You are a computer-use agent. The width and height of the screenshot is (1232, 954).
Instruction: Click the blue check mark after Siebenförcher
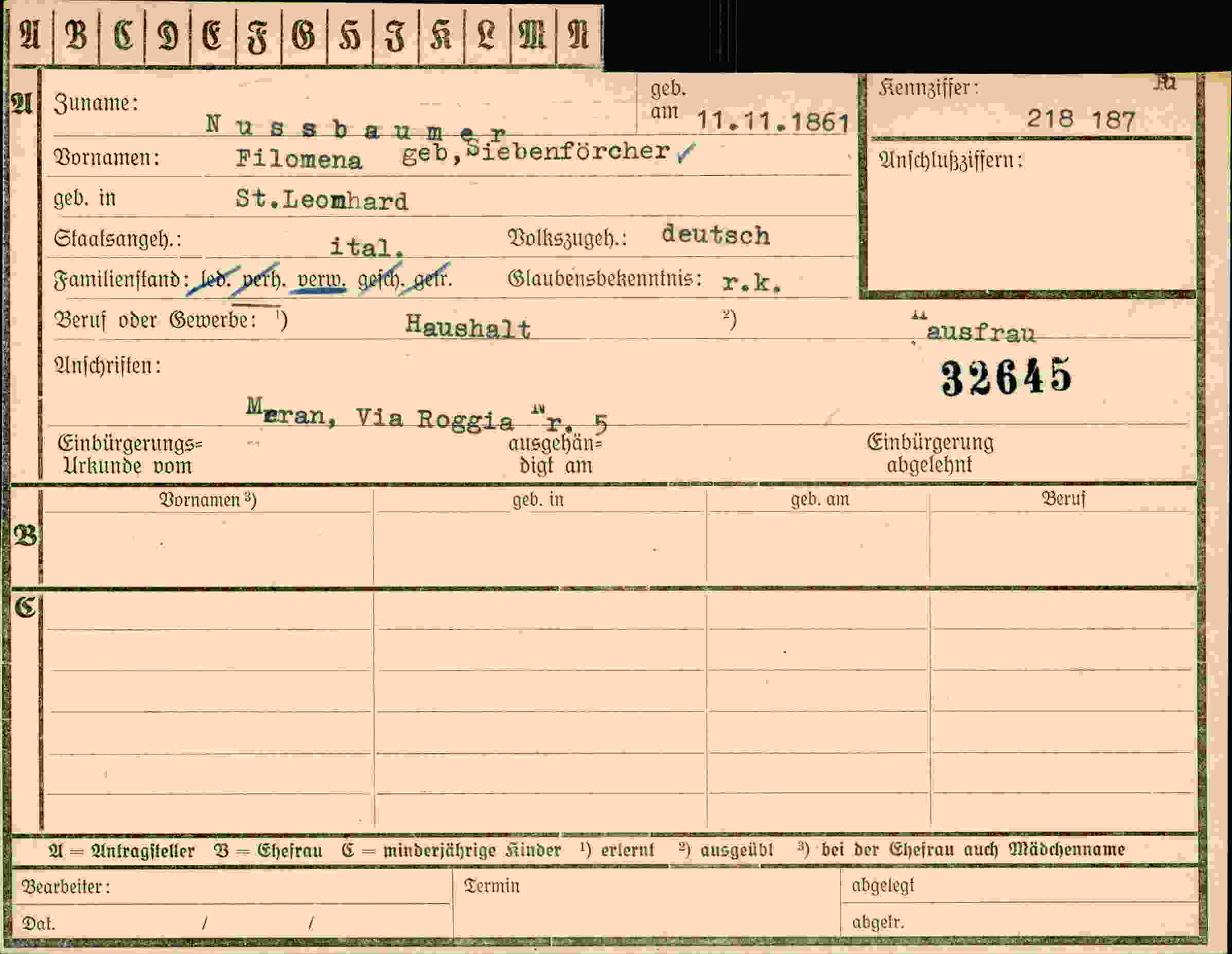coord(686,152)
